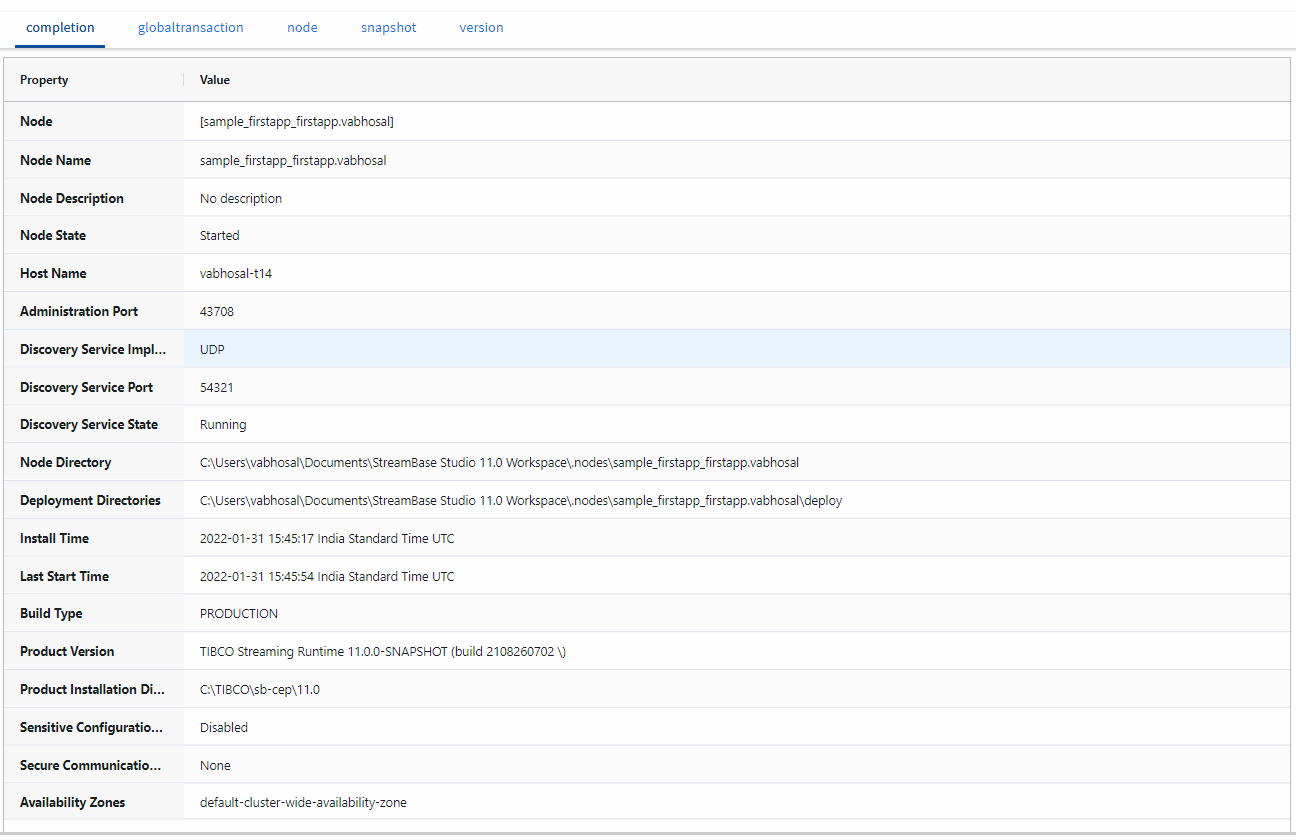This screenshot has width=1296, height=840.
Task: Select the Node Directory path value
Action: pos(499,463)
